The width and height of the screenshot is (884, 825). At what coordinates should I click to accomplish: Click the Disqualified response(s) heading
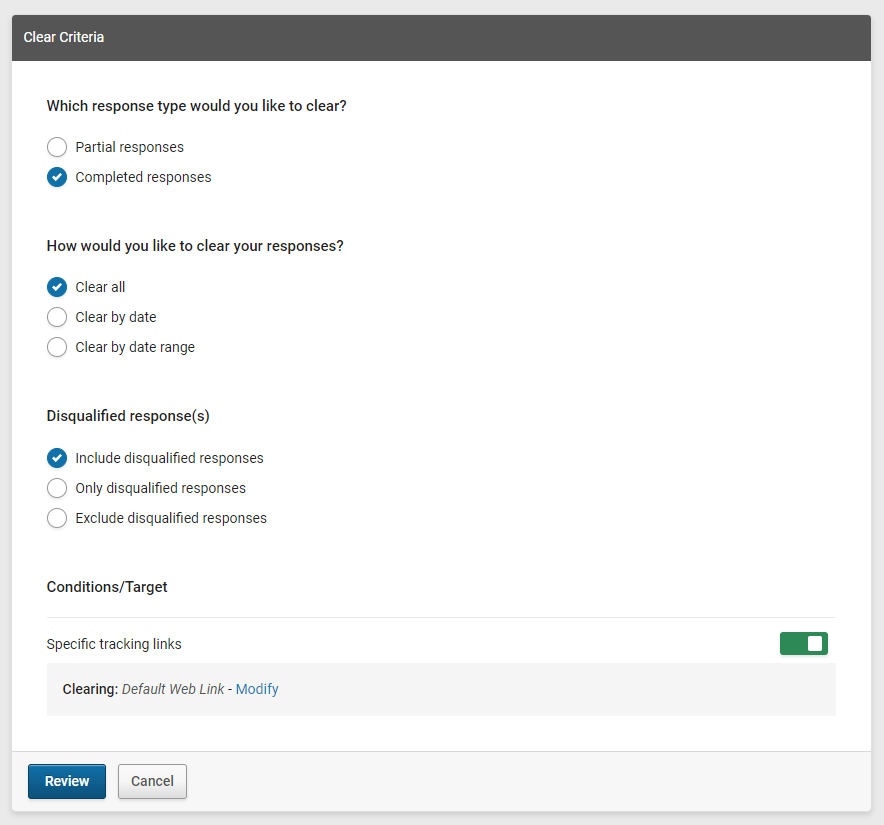click(x=127, y=415)
